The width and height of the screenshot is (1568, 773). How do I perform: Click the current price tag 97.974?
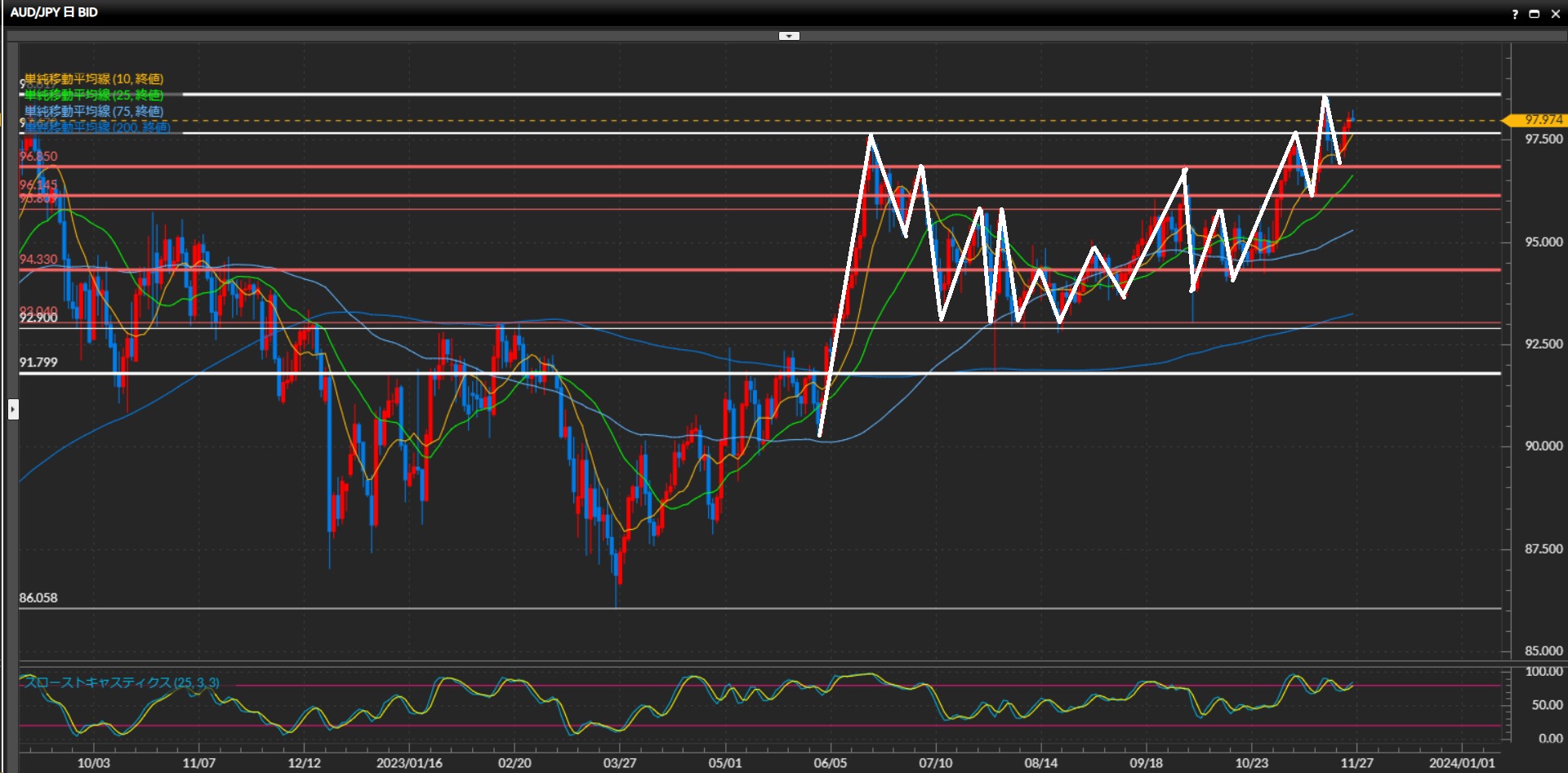[x=1543, y=120]
